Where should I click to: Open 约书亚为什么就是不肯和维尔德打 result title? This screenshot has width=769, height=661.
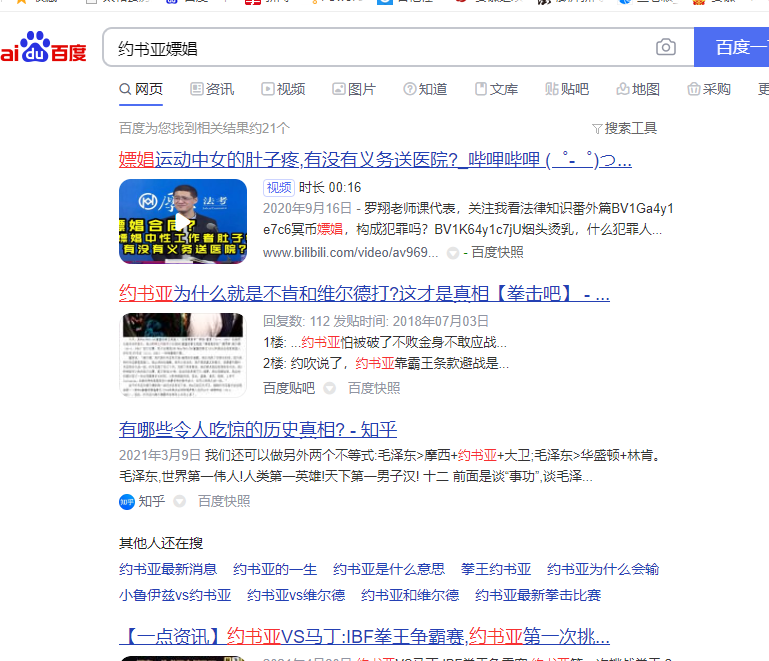click(x=364, y=294)
